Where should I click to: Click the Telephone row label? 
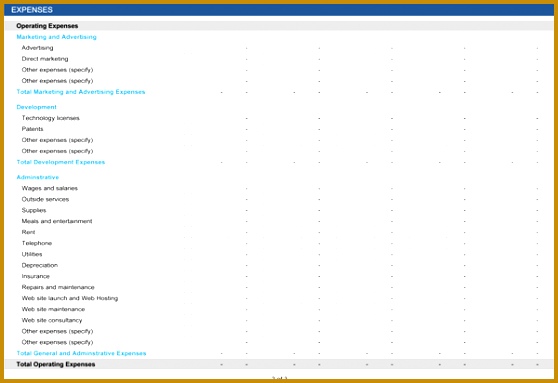click(x=37, y=243)
